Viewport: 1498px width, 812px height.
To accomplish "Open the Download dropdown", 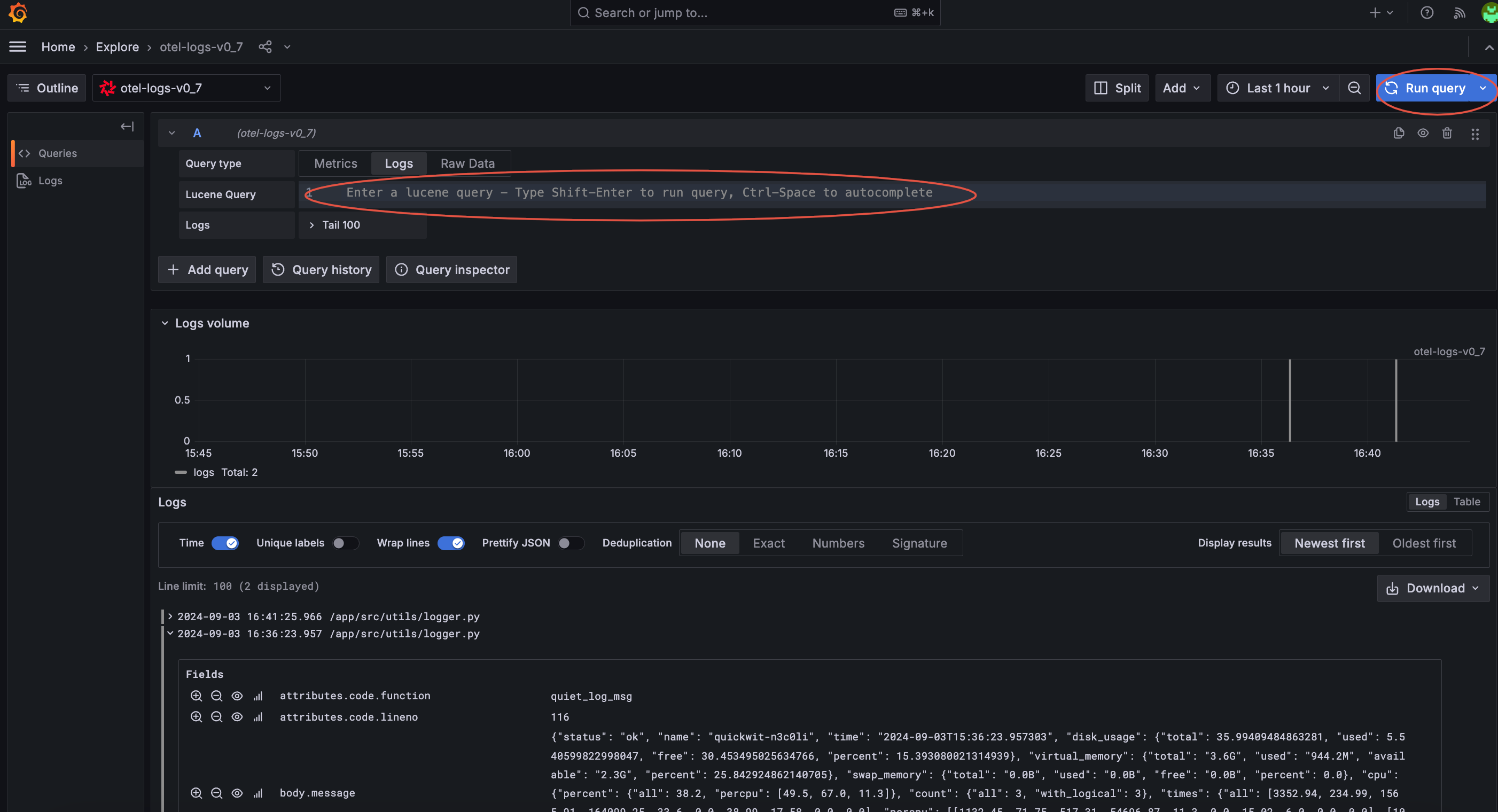I will click(x=1432, y=588).
